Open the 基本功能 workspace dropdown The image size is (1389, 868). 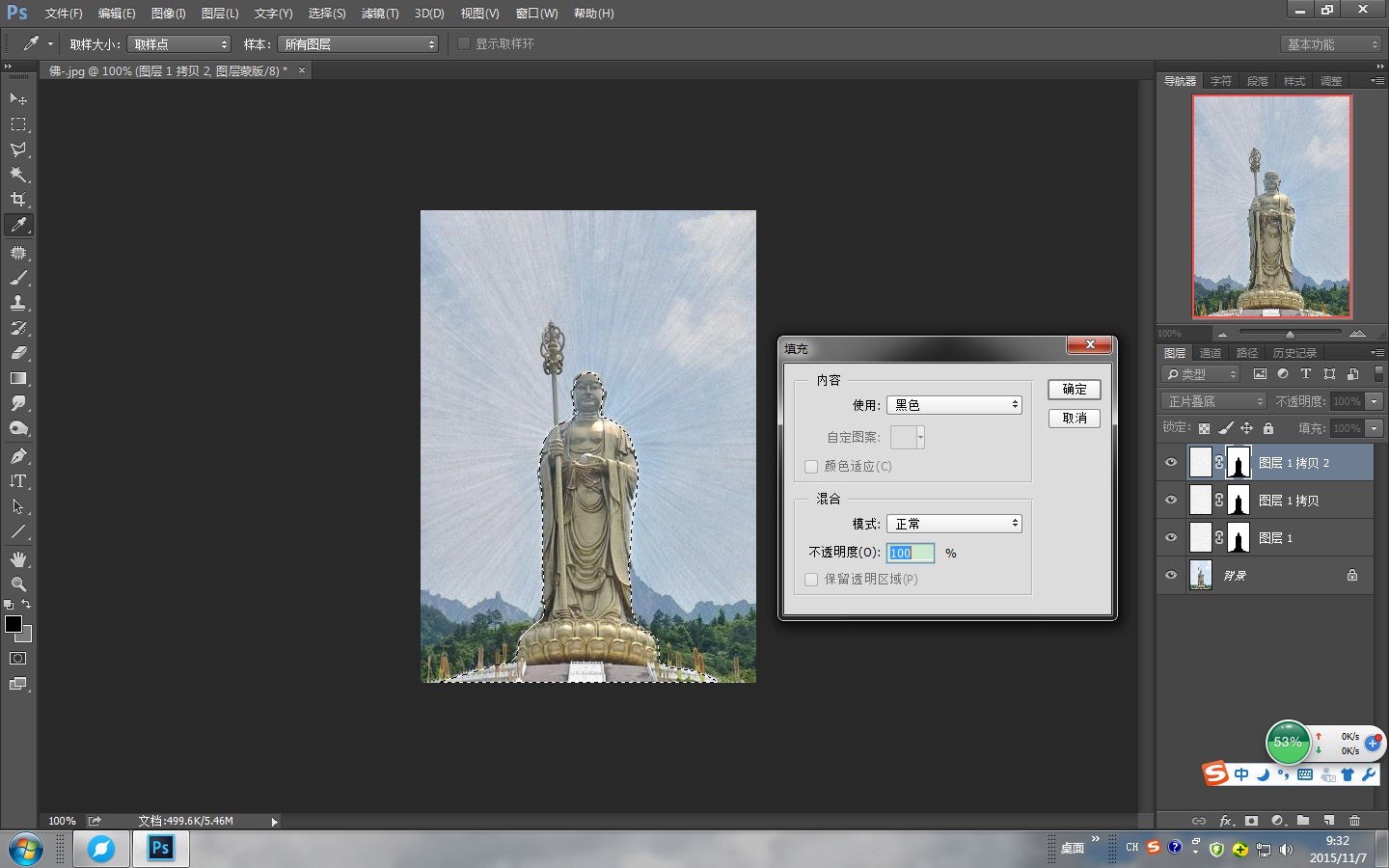click(1332, 44)
